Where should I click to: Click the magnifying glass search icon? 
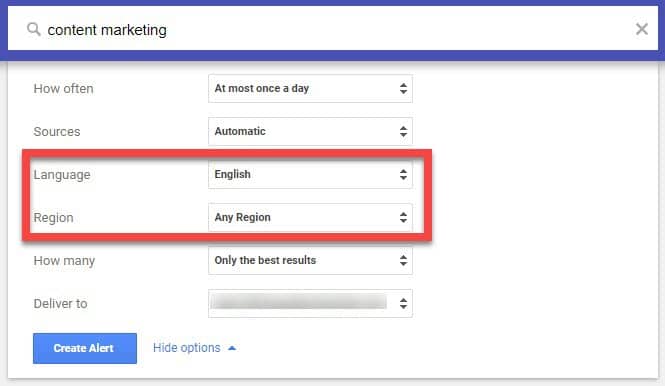click(34, 29)
